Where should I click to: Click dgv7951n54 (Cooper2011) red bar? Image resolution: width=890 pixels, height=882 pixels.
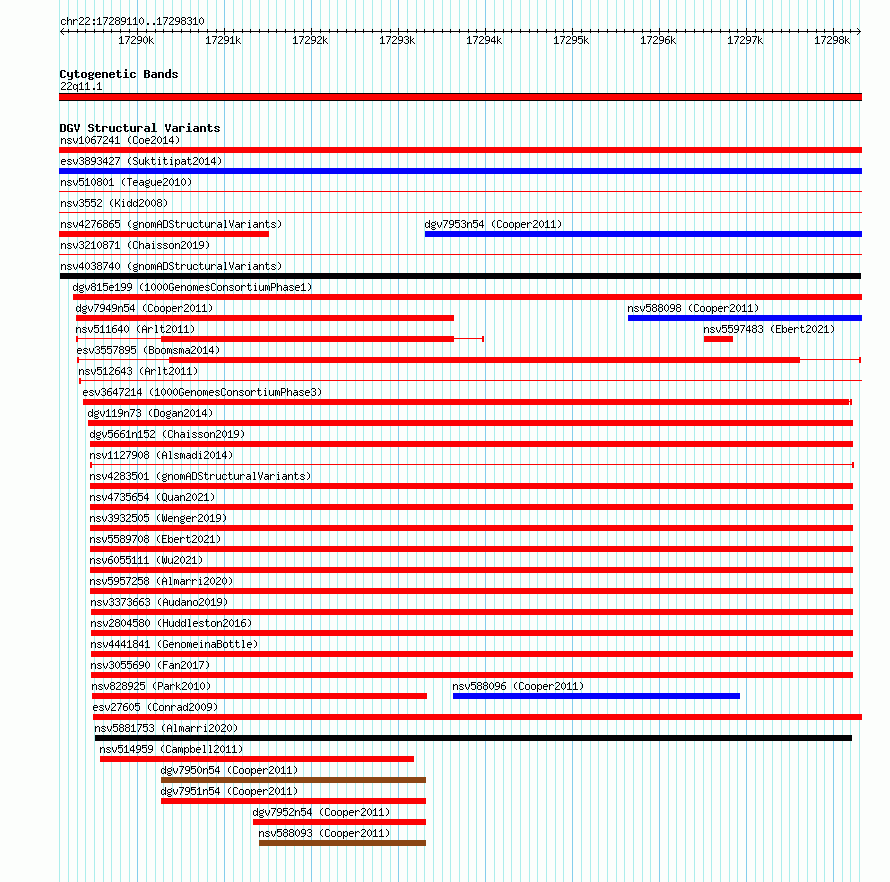[x=293, y=801]
